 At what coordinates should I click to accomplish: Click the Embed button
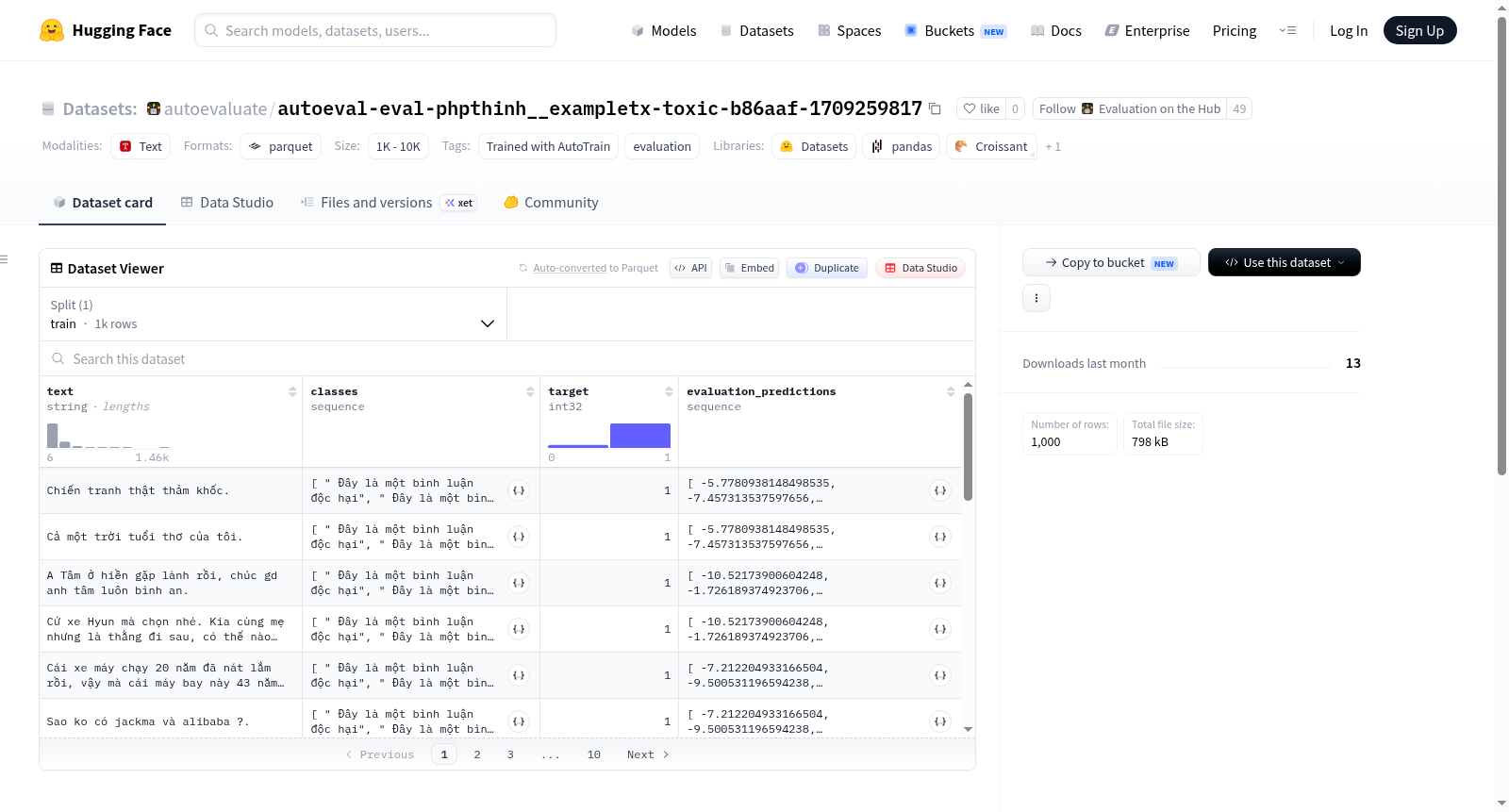pyautogui.click(x=749, y=268)
